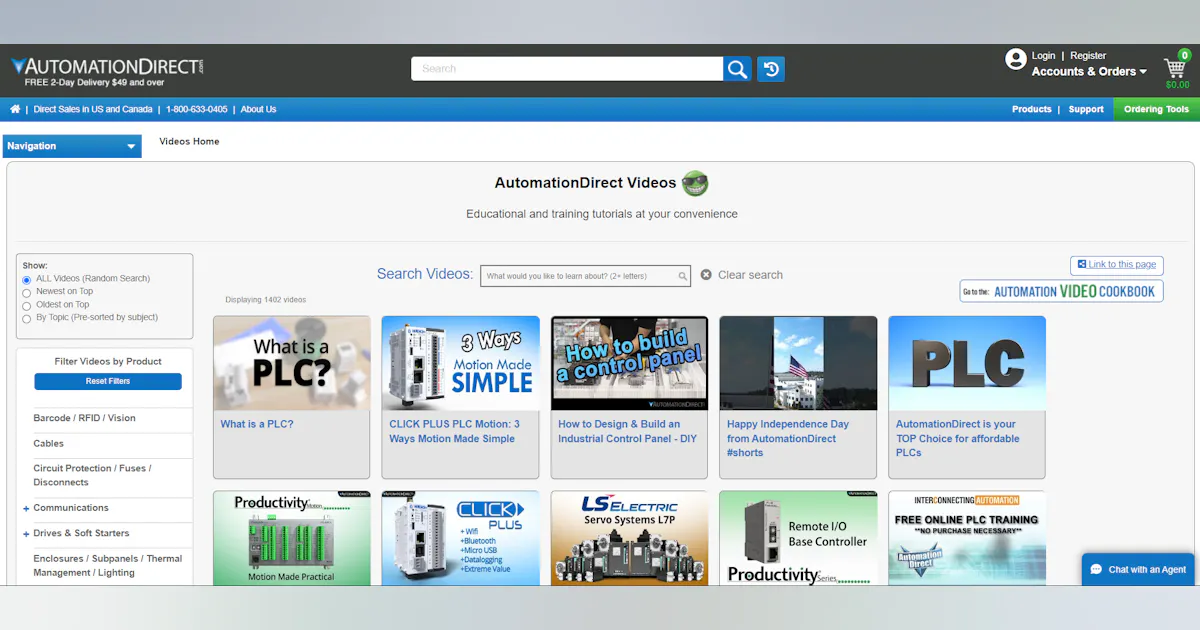
Task: Open the Products menu
Action: (1031, 109)
